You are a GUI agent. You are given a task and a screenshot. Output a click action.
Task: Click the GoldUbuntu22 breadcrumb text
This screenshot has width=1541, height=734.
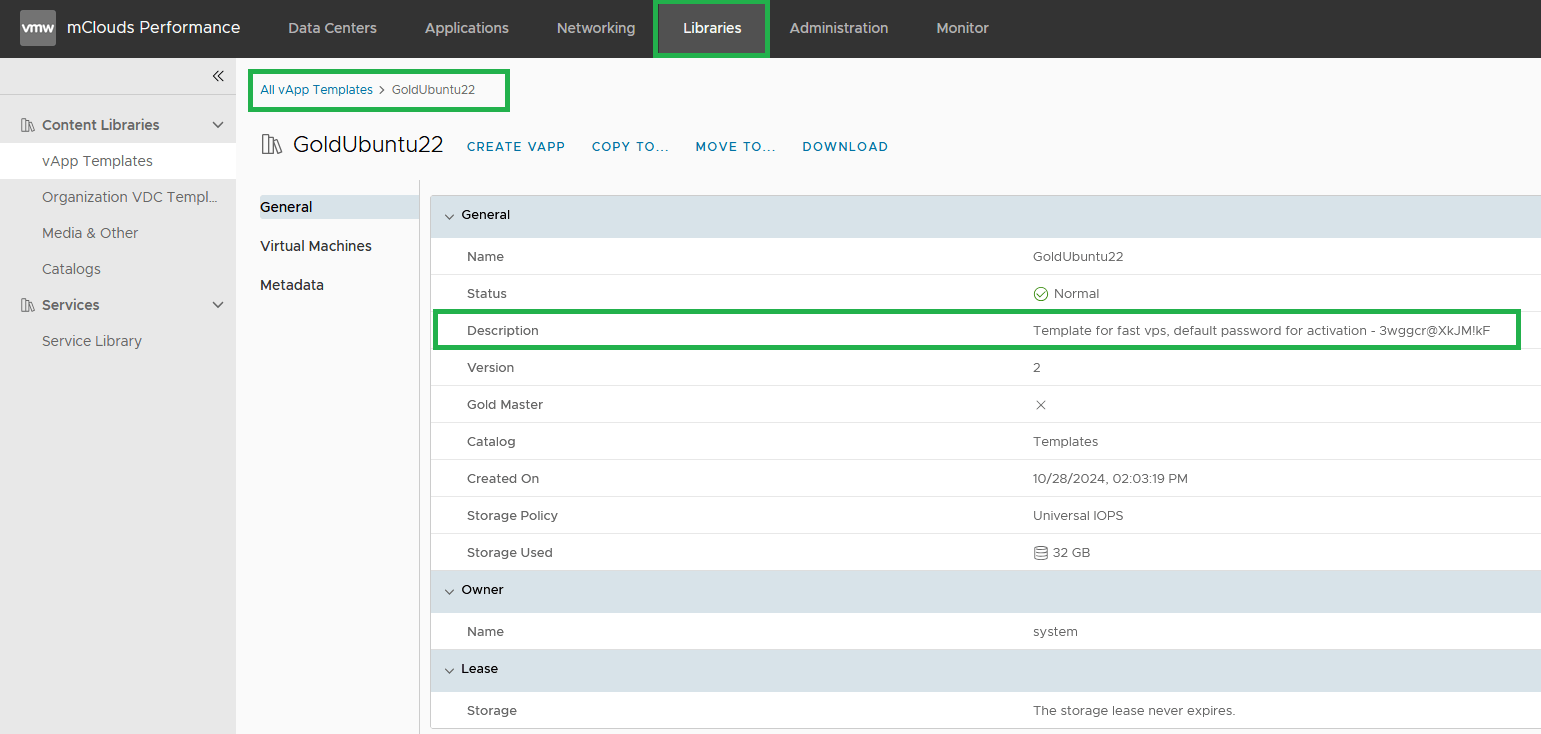(433, 90)
